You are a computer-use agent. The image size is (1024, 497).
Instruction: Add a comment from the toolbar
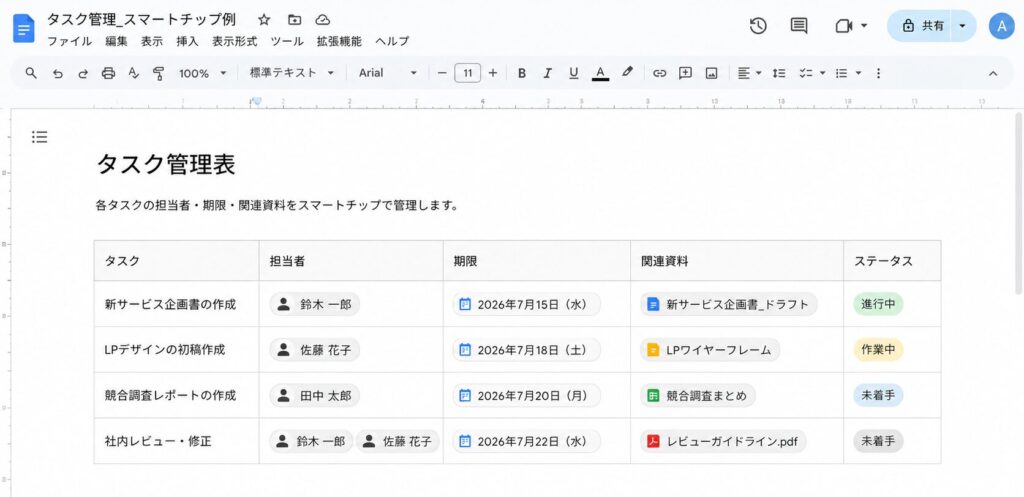[685, 73]
